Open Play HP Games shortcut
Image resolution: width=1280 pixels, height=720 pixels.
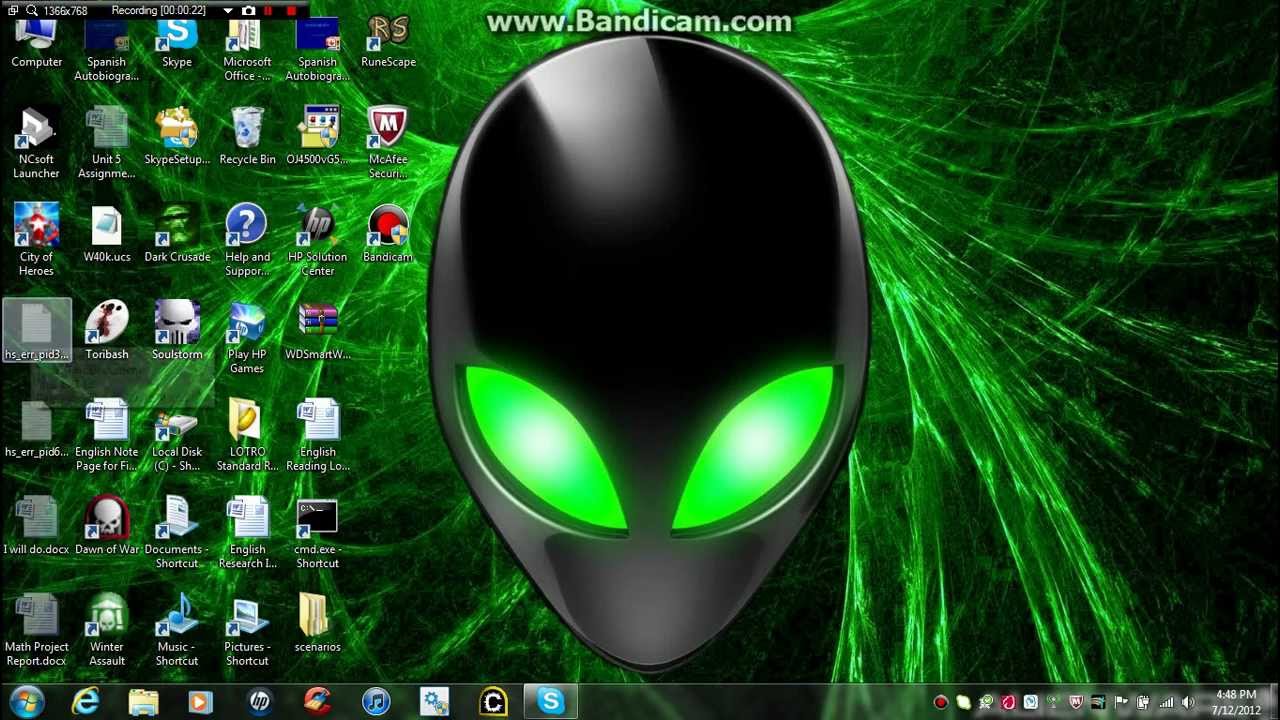[247, 338]
